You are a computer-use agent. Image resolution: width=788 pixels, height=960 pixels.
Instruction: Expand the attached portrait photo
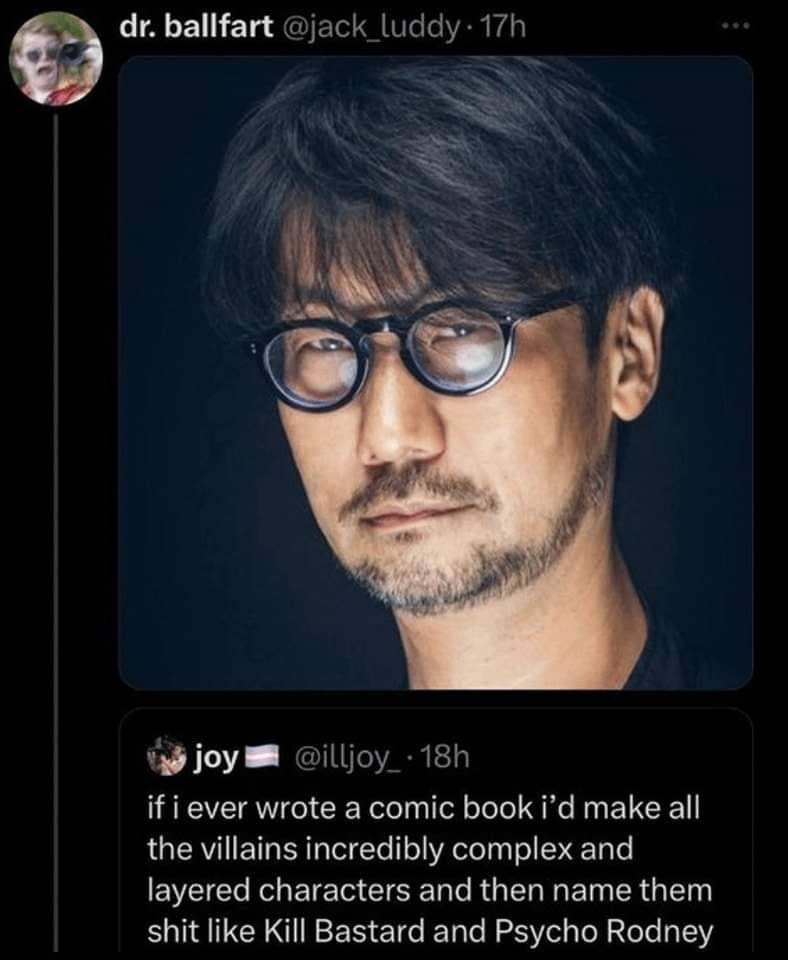[x=436, y=372]
